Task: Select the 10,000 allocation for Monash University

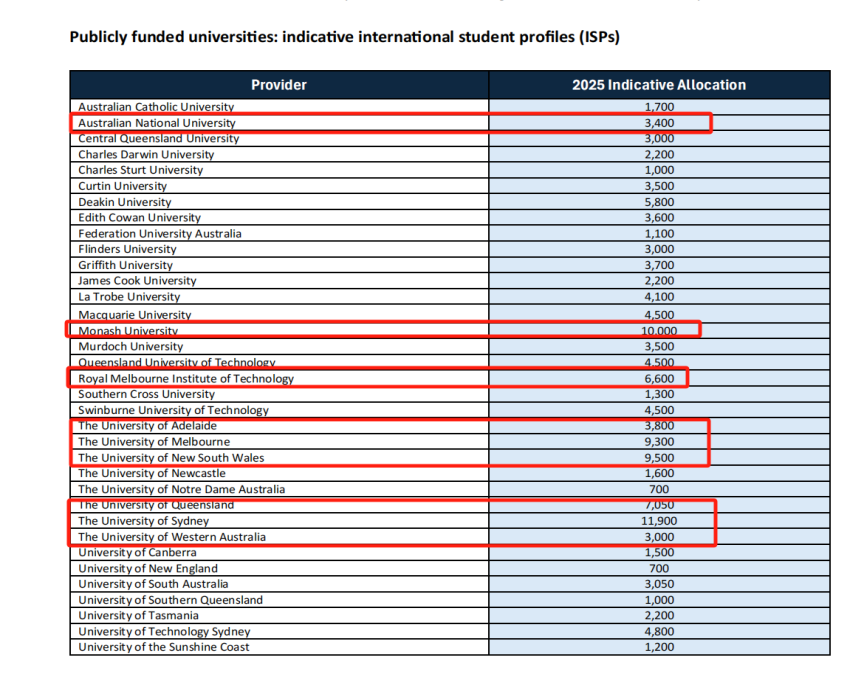Action: pos(659,330)
